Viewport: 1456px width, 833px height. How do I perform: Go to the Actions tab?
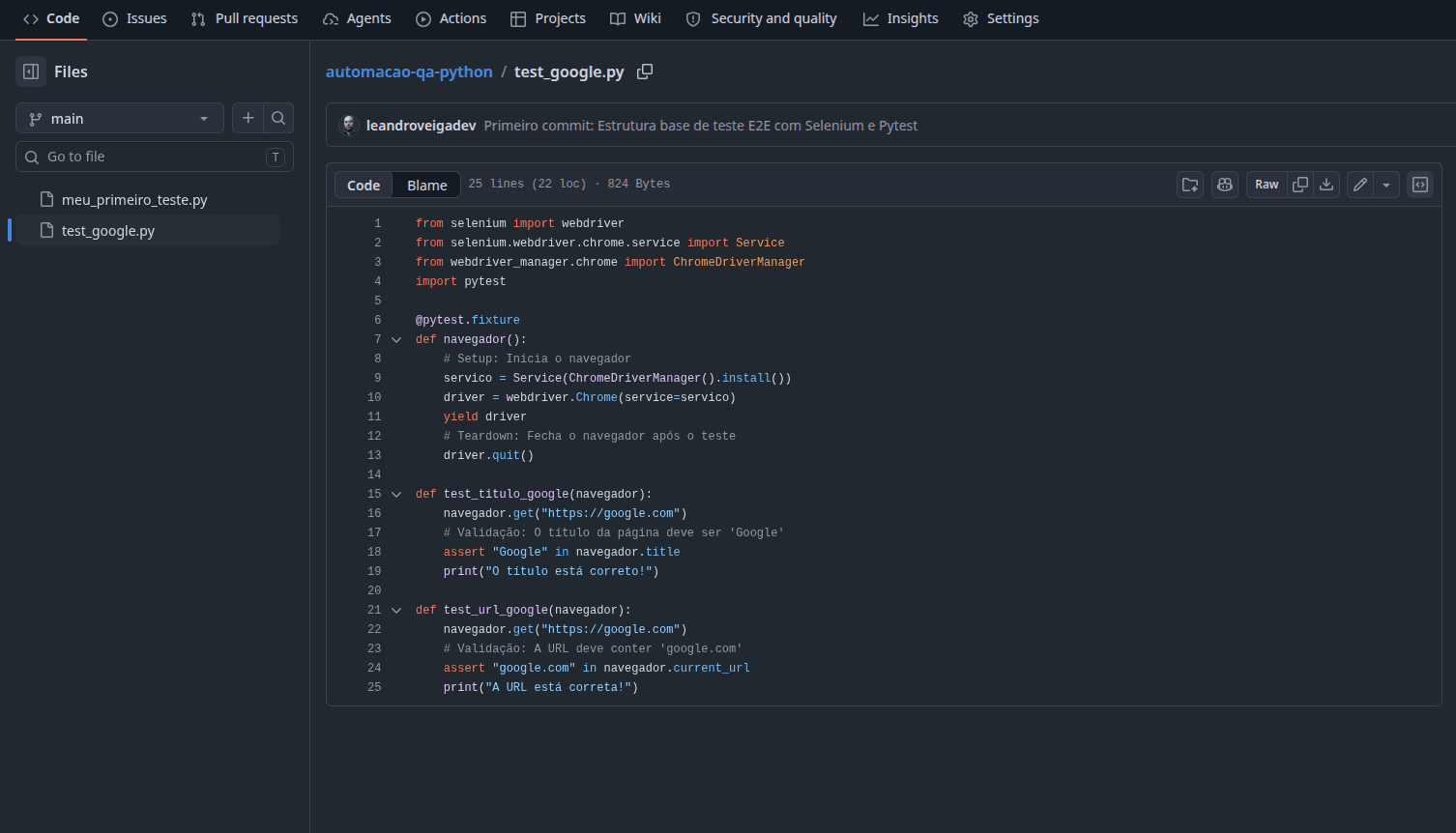451,18
